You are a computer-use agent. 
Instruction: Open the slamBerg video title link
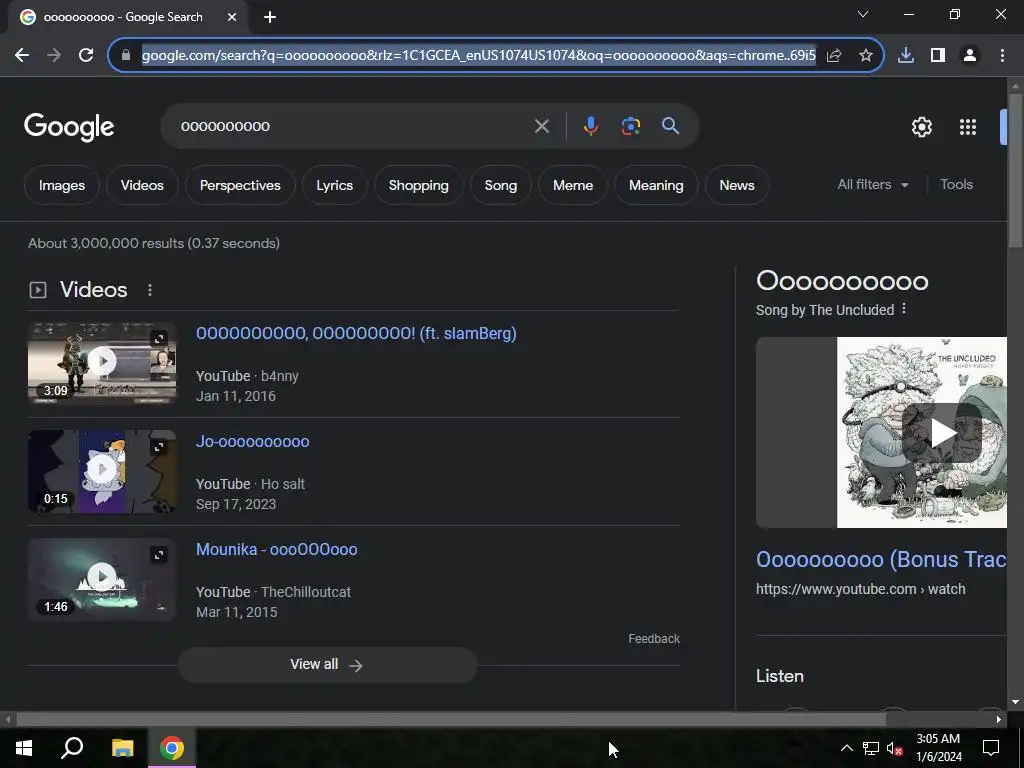(x=356, y=333)
